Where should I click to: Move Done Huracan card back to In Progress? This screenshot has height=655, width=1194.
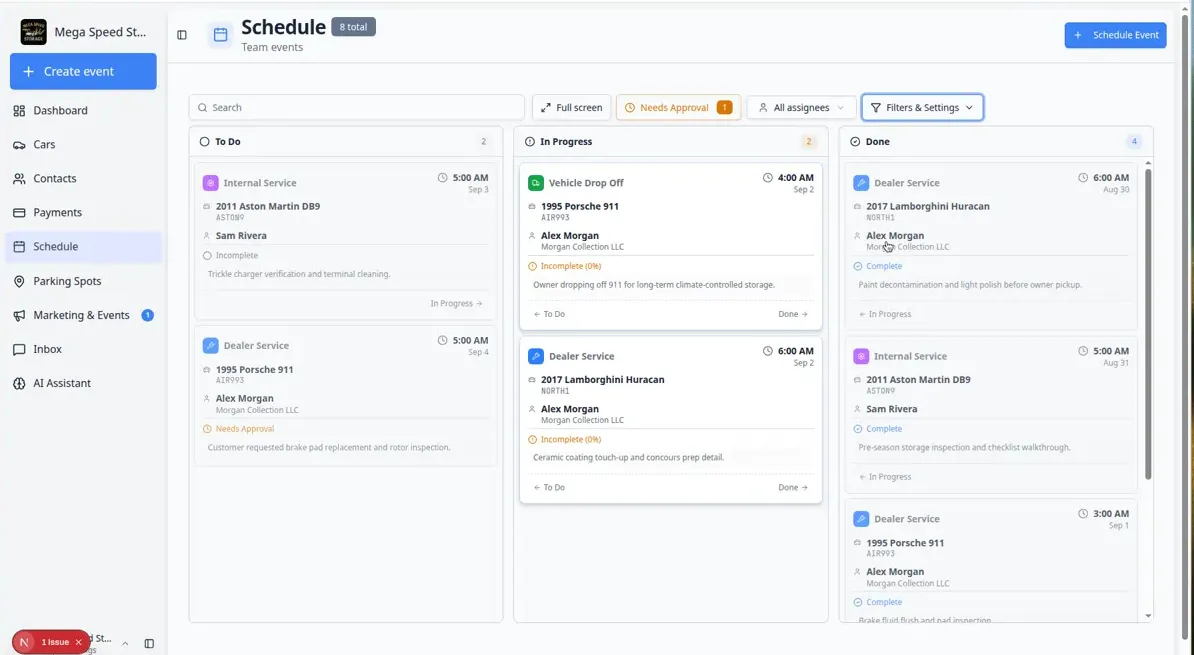pos(885,314)
